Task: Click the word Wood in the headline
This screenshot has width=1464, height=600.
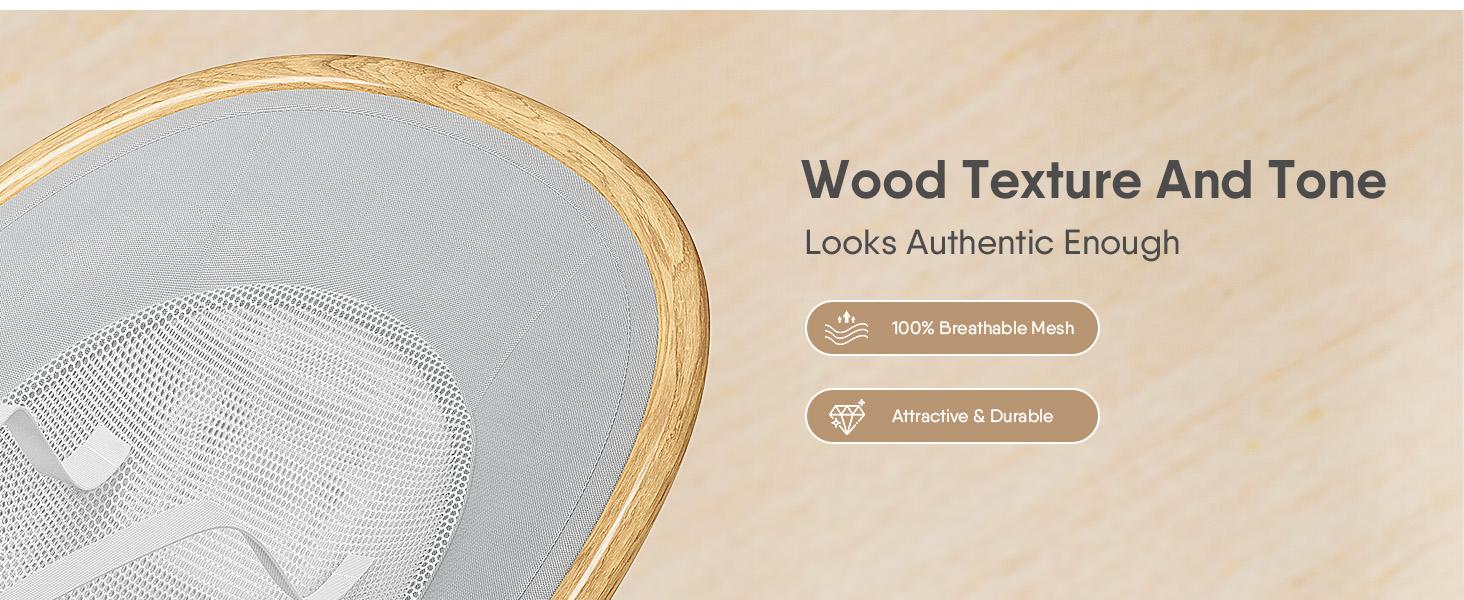Action: (x=875, y=180)
